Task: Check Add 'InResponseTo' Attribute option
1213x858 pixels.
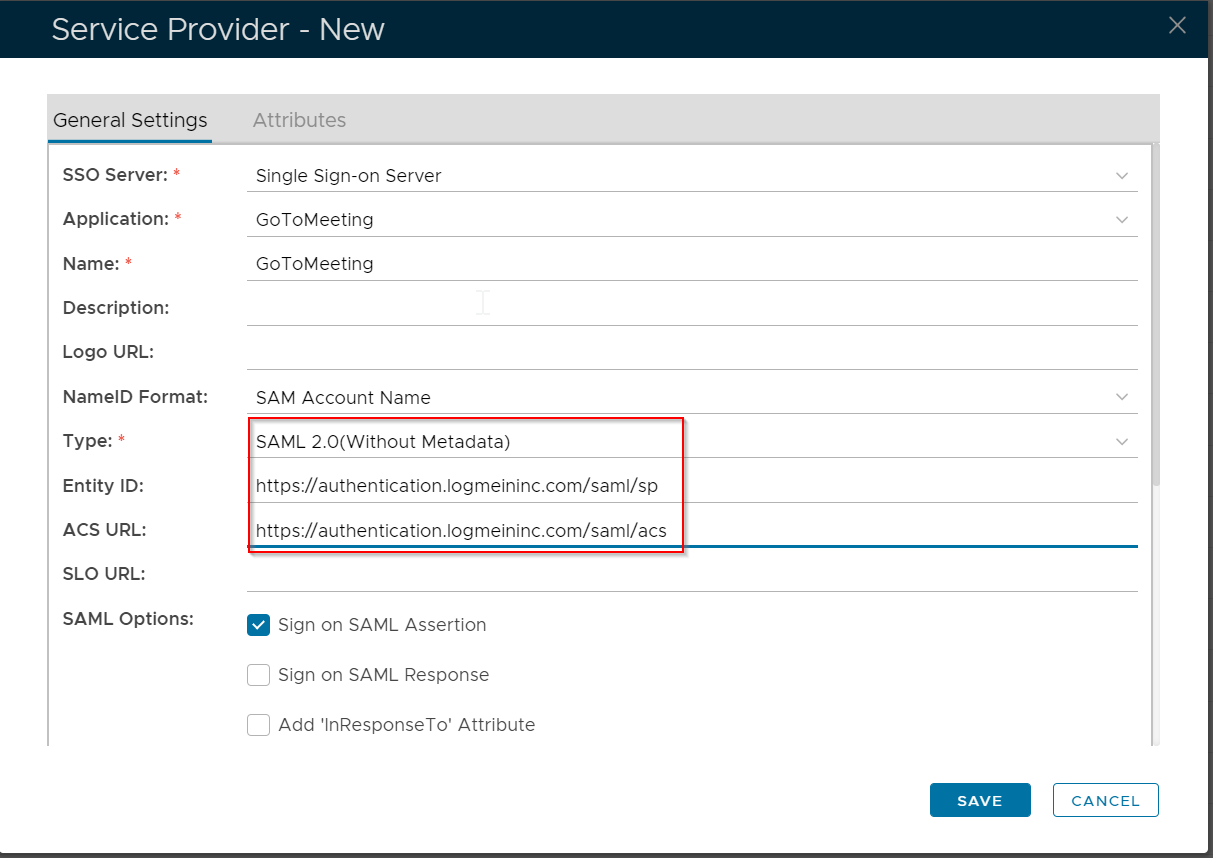Action: [x=258, y=725]
